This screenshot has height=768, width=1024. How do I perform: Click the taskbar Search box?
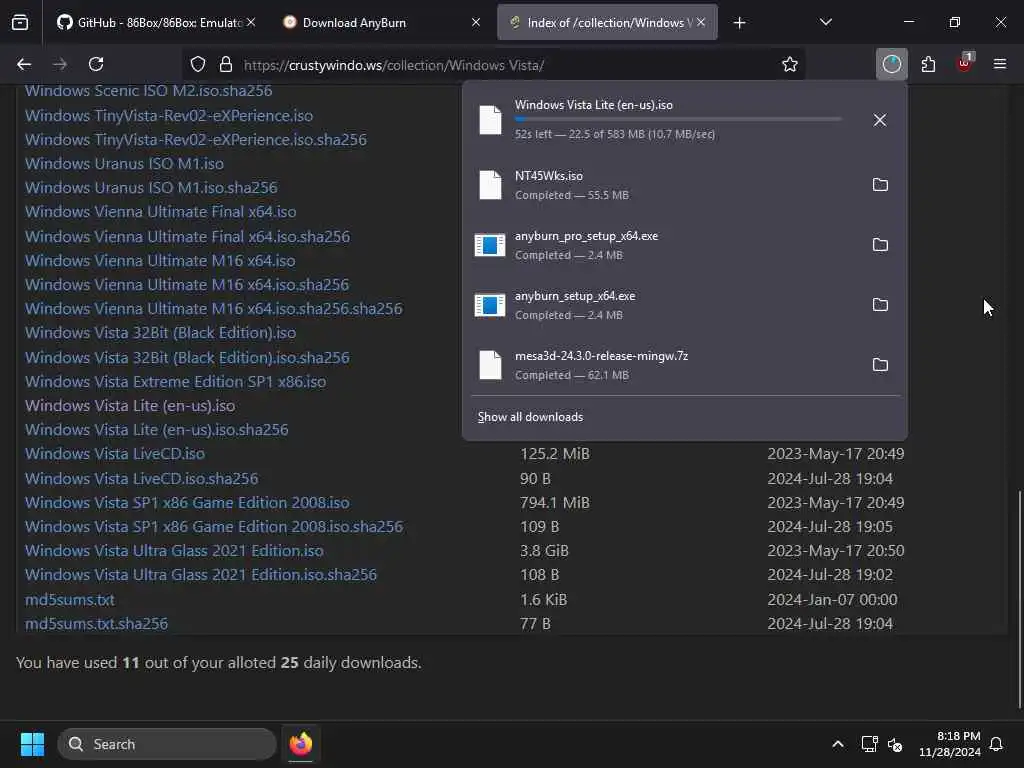coord(167,744)
